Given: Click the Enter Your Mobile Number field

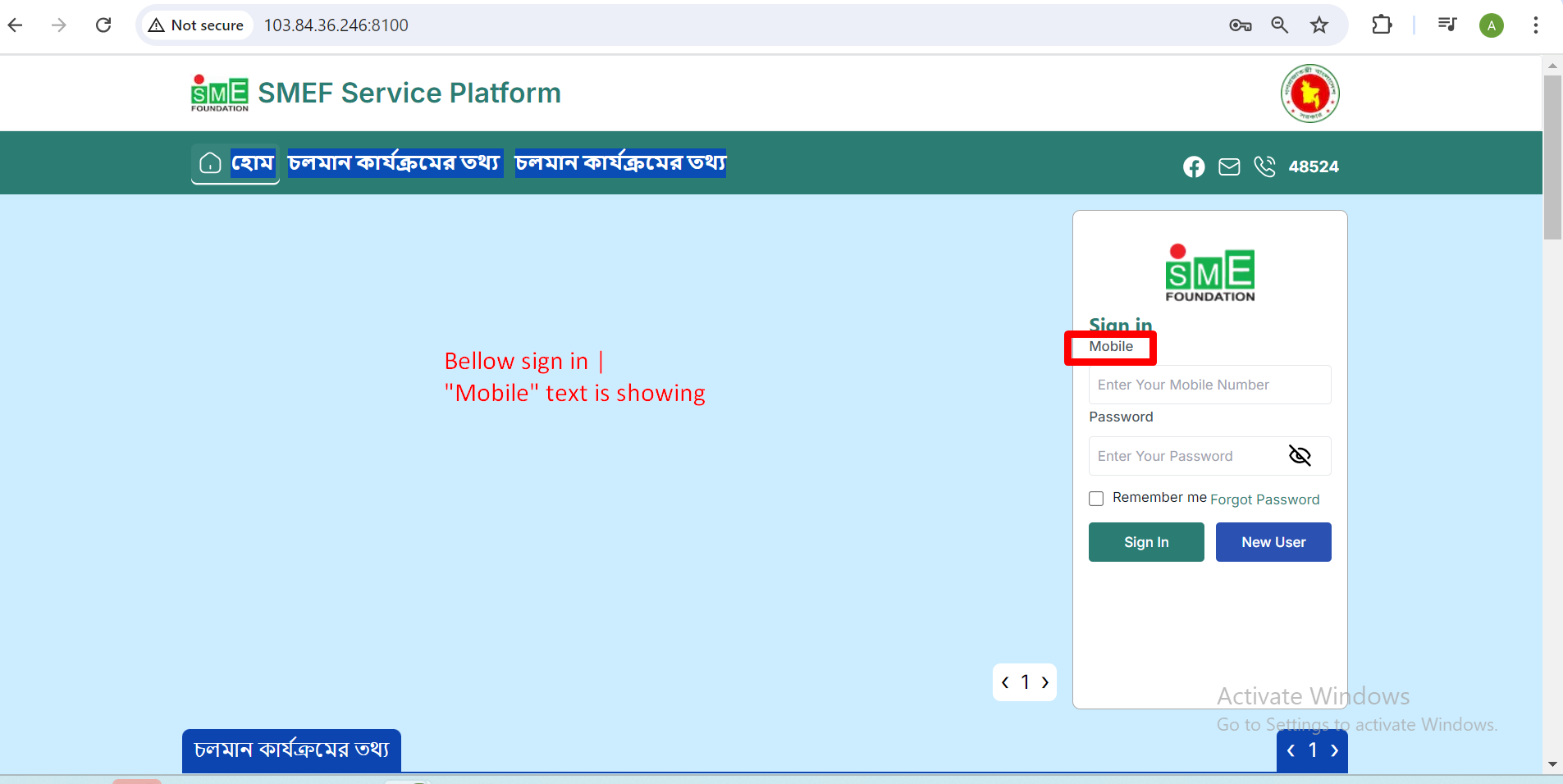Looking at the screenshot, I should (x=1209, y=385).
